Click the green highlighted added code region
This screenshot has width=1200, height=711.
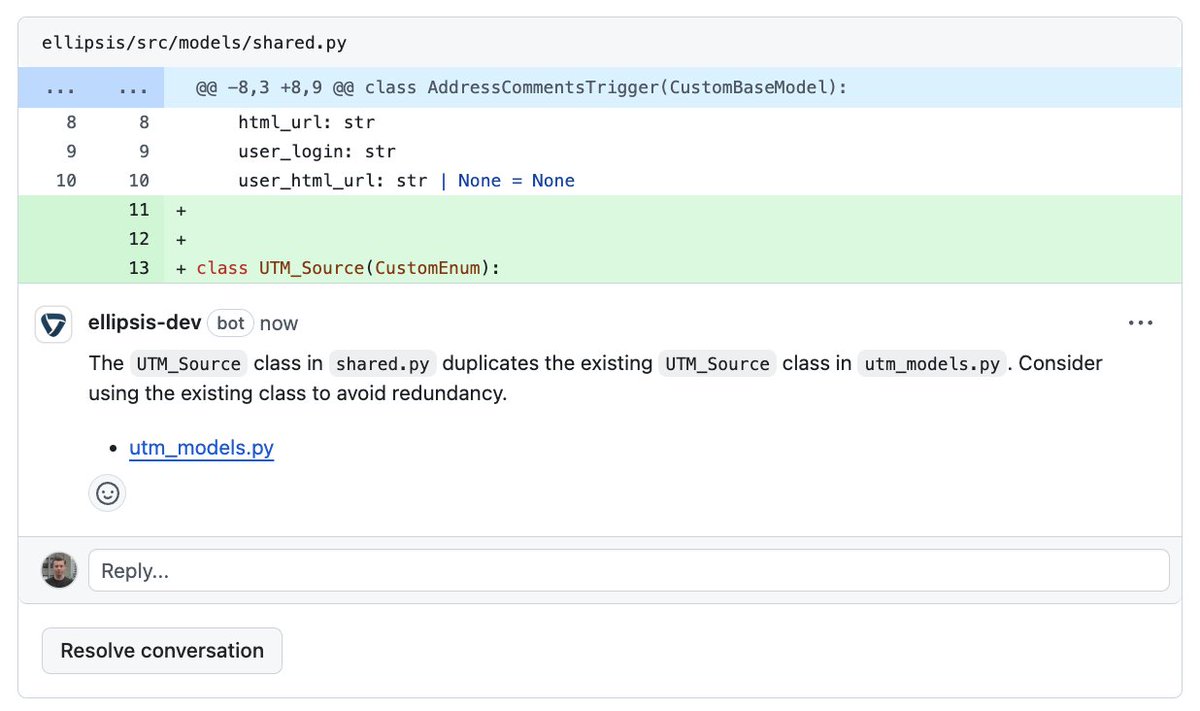[x=600, y=239]
